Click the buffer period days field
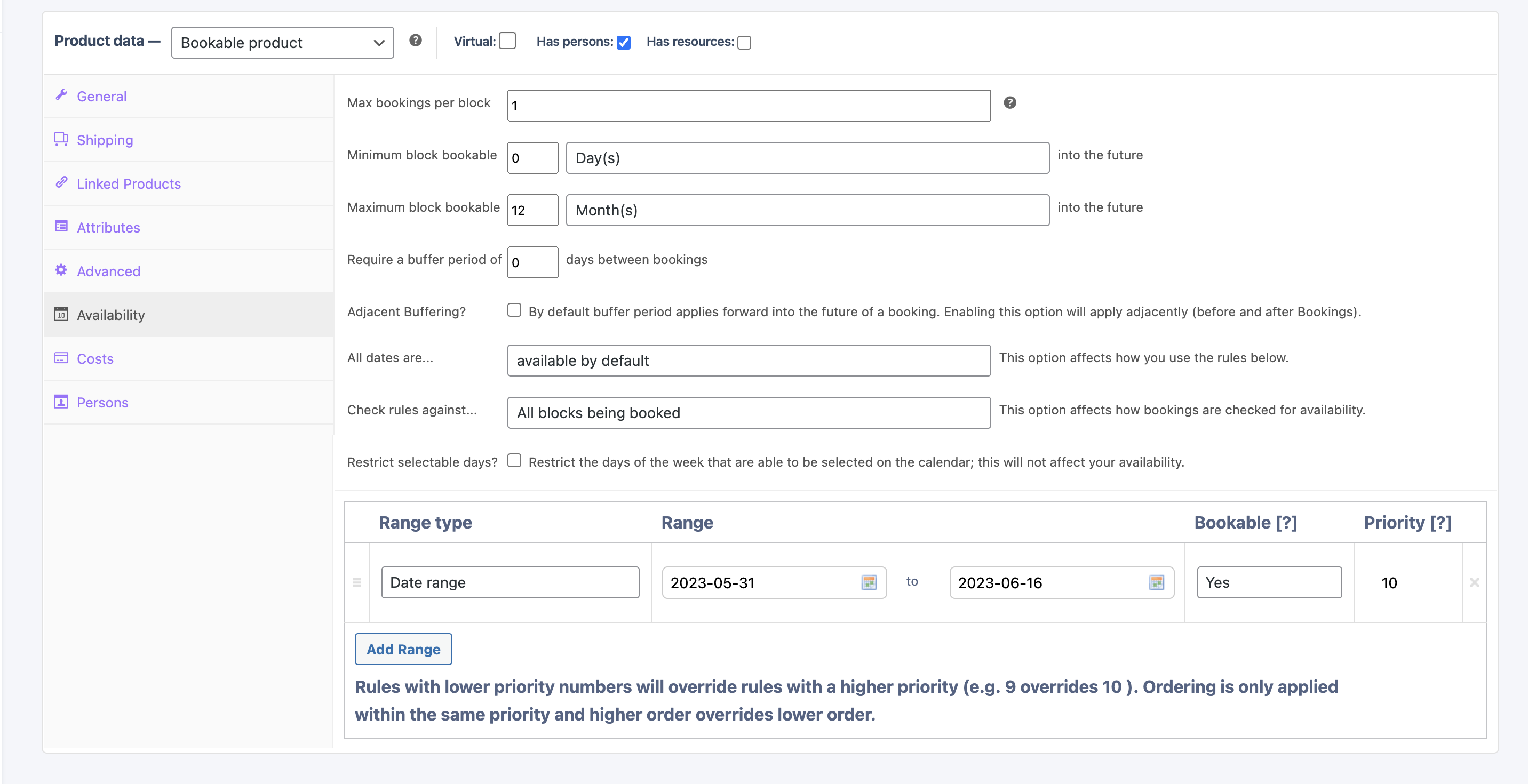 [532, 262]
